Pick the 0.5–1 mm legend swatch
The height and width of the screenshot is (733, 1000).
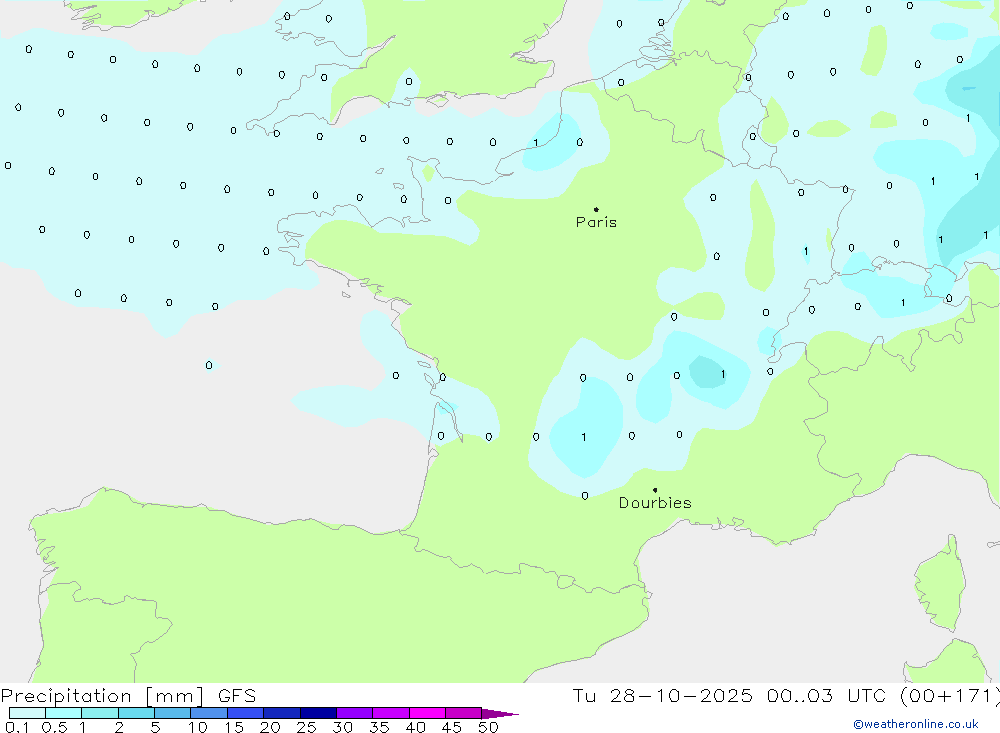64,713
